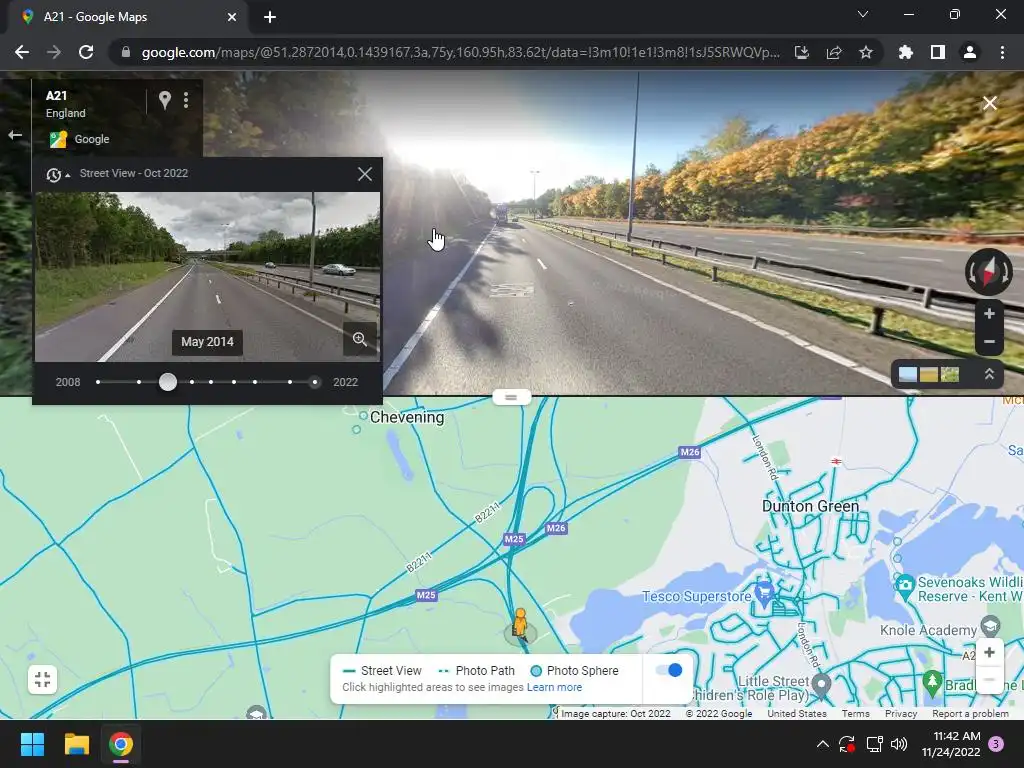Expand the image thumbnails strip chevron
The image size is (1024, 768).
pyautogui.click(x=989, y=374)
